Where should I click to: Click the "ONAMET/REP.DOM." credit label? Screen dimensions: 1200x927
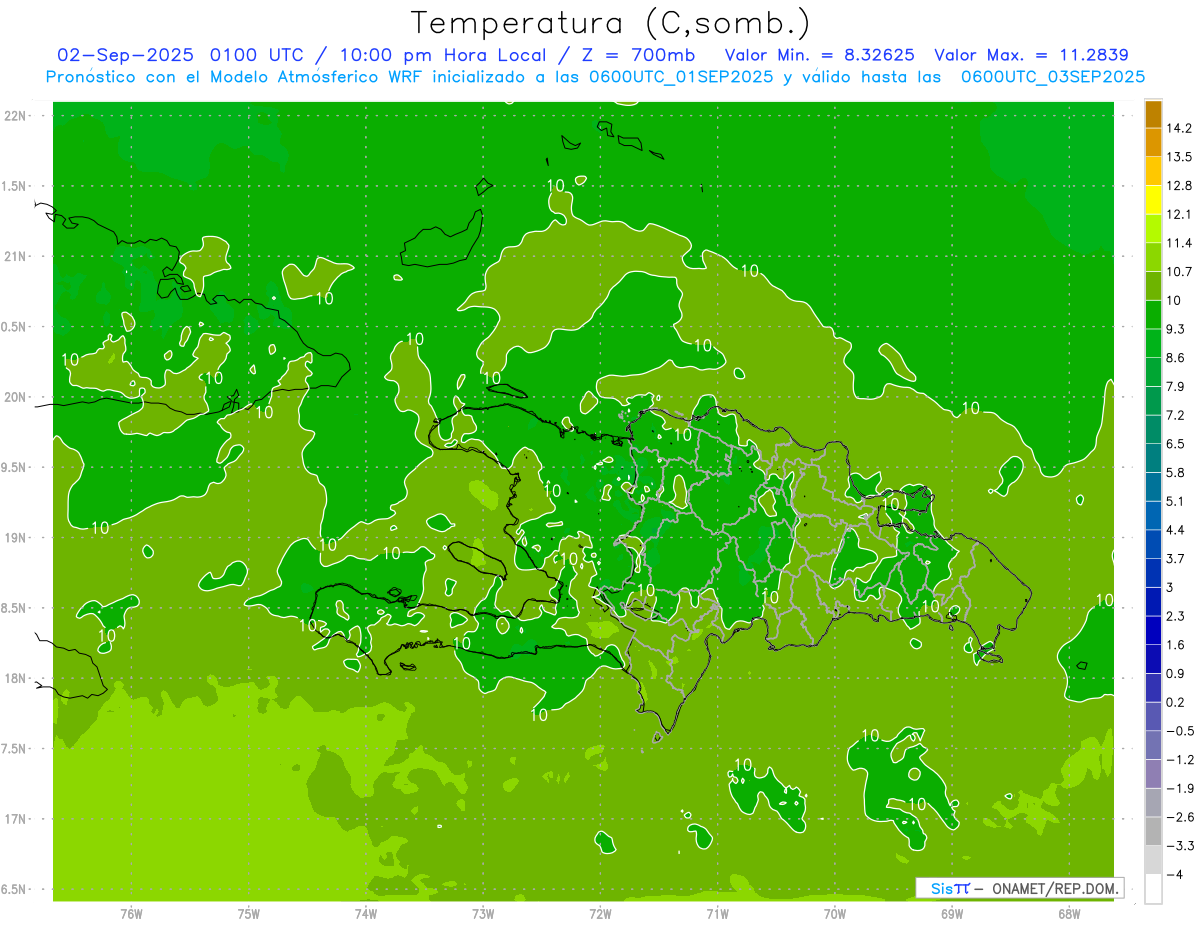coord(1057,888)
